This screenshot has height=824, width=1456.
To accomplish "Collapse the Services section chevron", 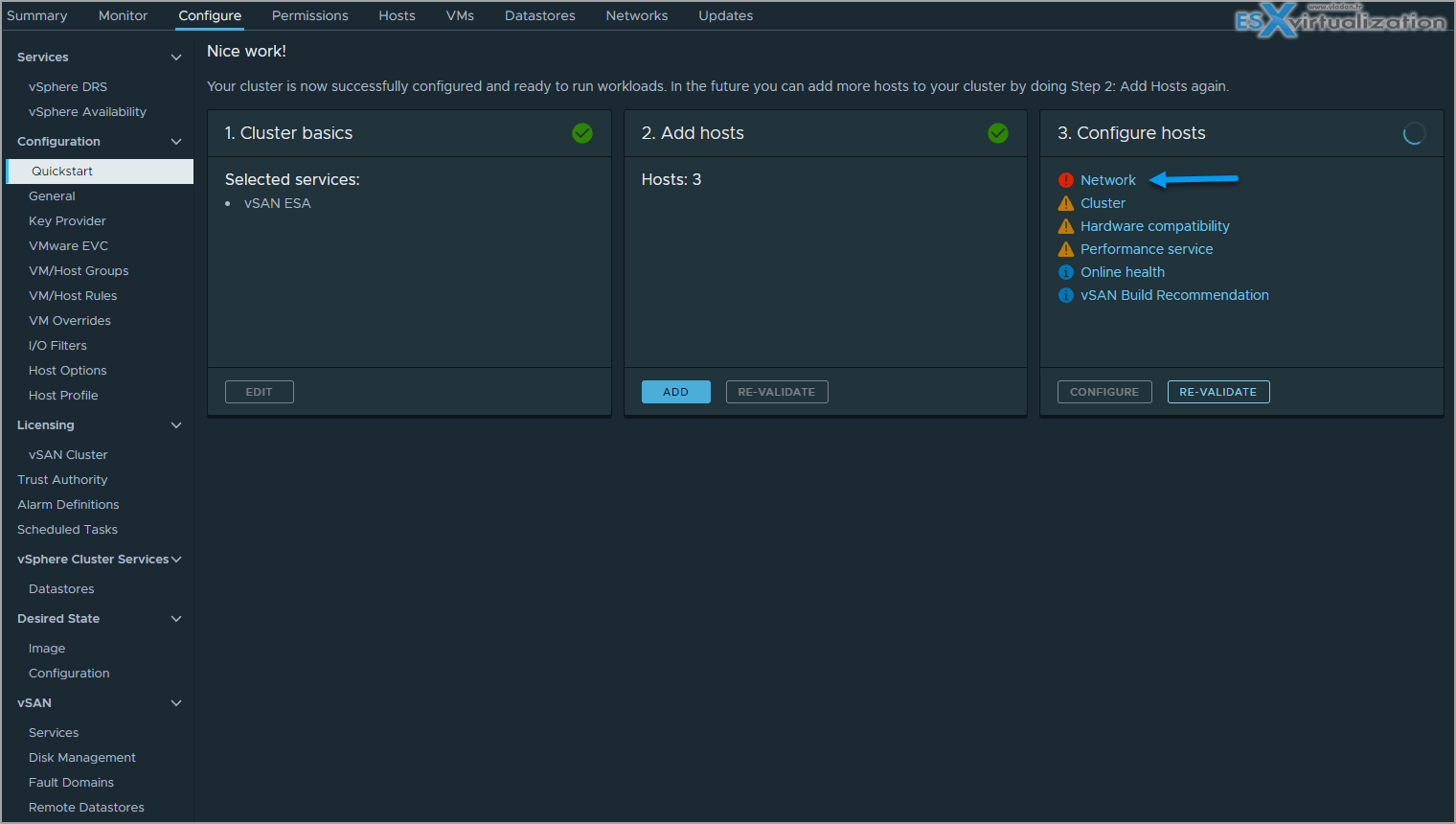I will pos(176,57).
